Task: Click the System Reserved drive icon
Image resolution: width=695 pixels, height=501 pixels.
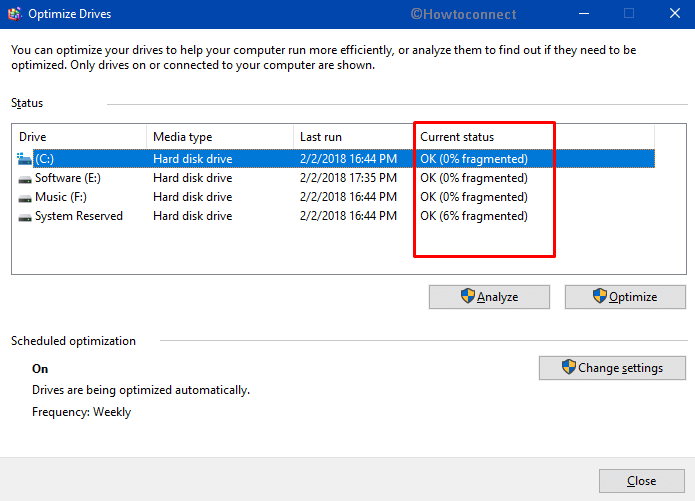Action: coord(24,217)
